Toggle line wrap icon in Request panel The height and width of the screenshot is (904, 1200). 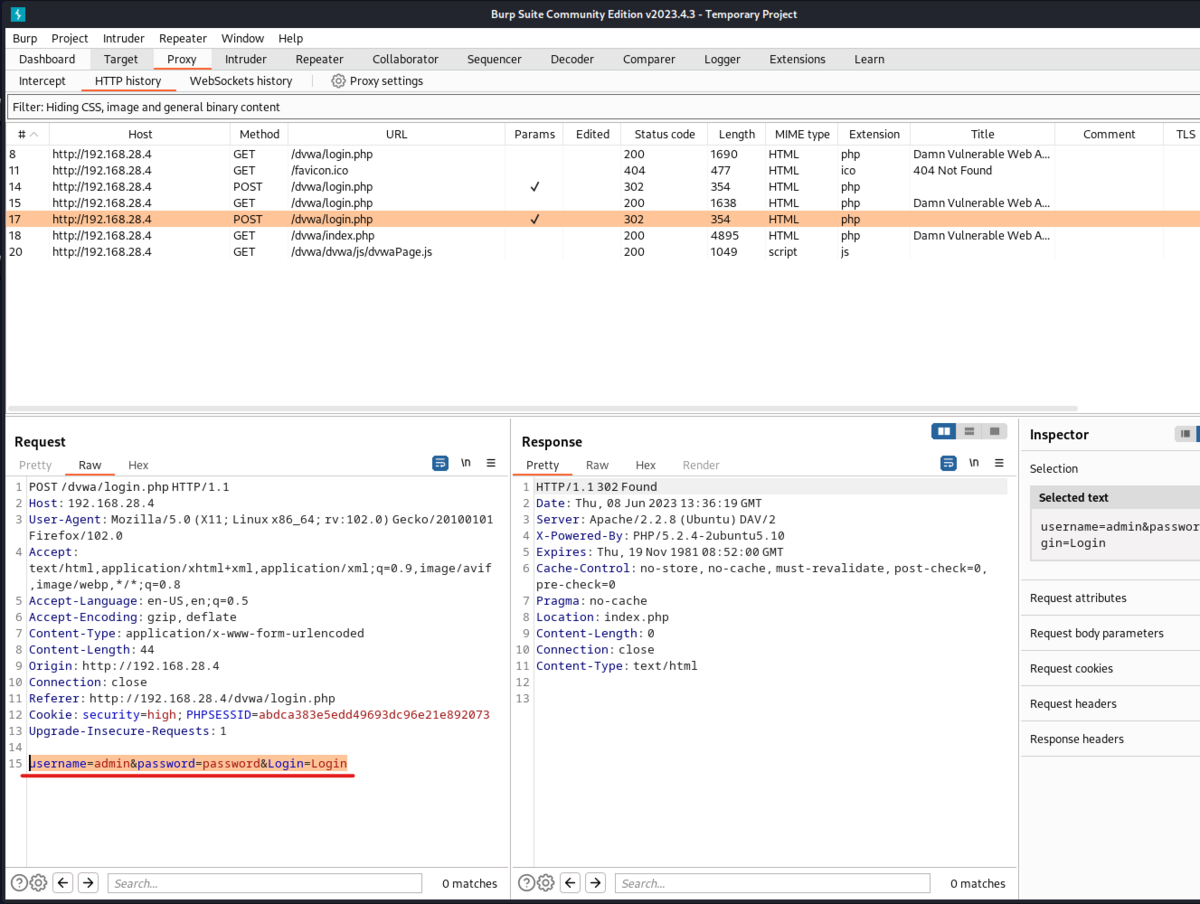click(x=440, y=463)
